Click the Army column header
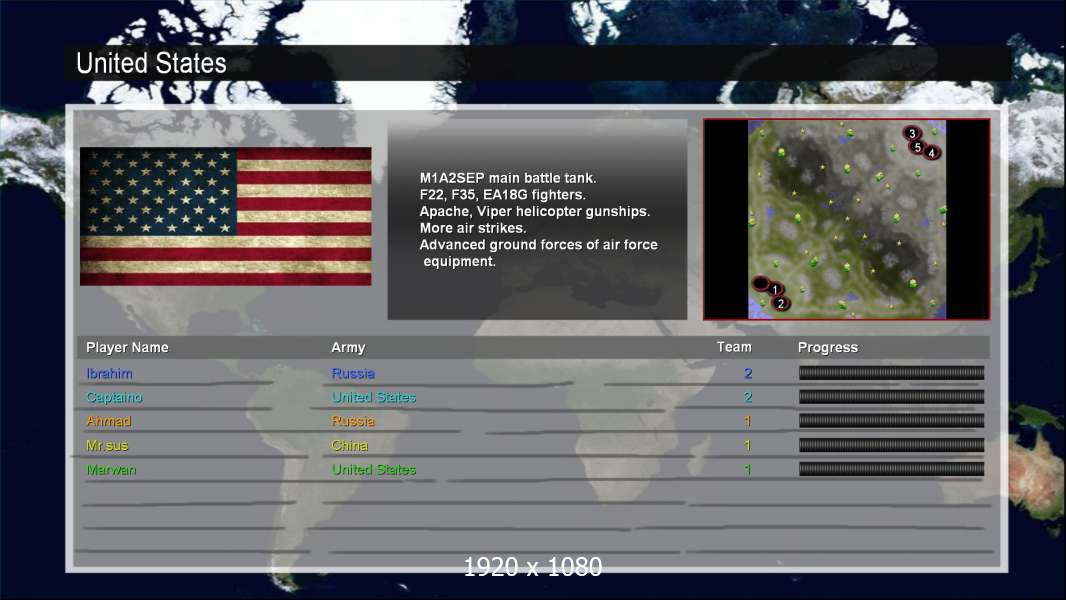1066x600 pixels. pyautogui.click(x=348, y=347)
